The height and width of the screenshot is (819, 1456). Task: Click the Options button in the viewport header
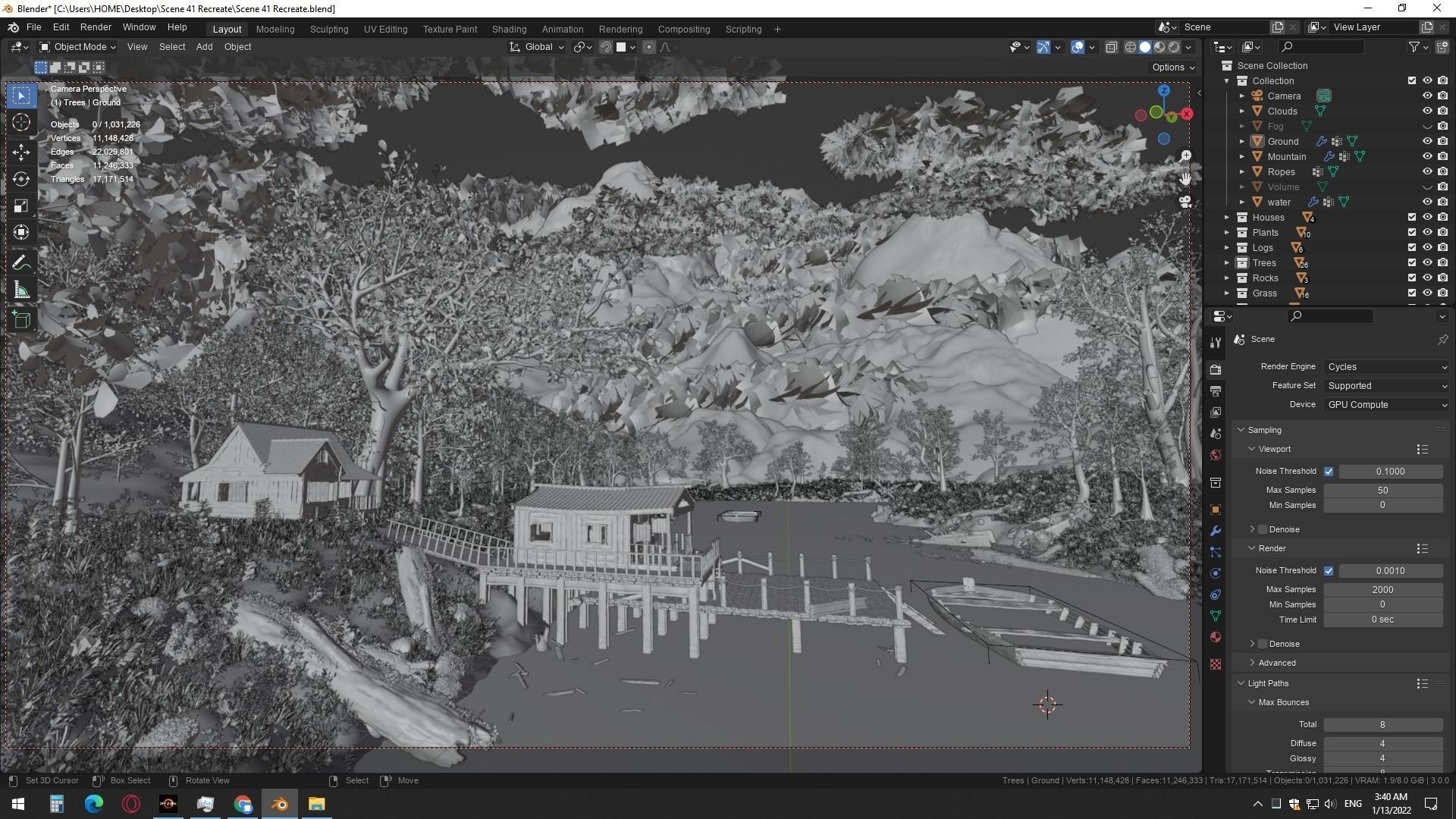(1172, 67)
